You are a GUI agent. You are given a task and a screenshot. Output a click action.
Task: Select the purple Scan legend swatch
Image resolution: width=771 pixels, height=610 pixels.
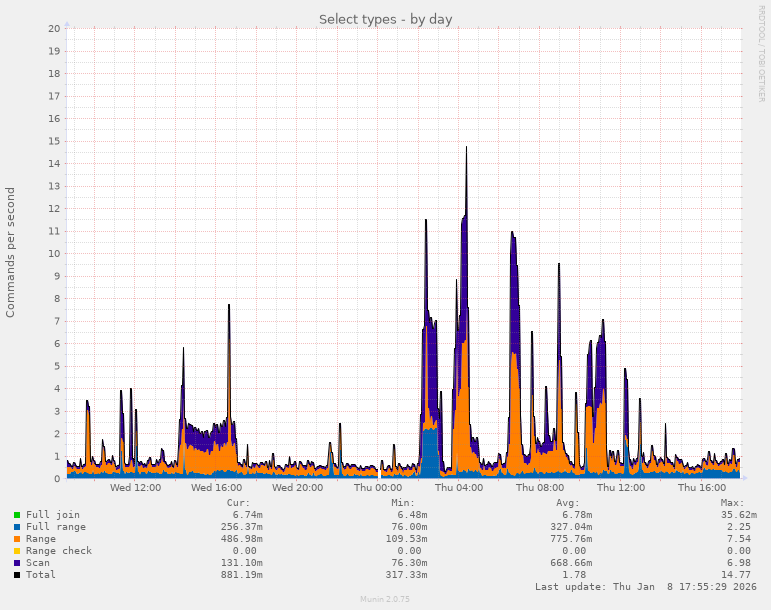click(x=17, y=563)
